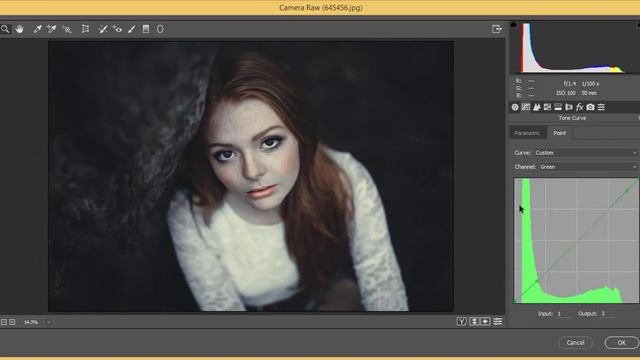The height and width of the screenshot is (360, 640).
Task: Click the Cancel button
Action: click(575, 342)
